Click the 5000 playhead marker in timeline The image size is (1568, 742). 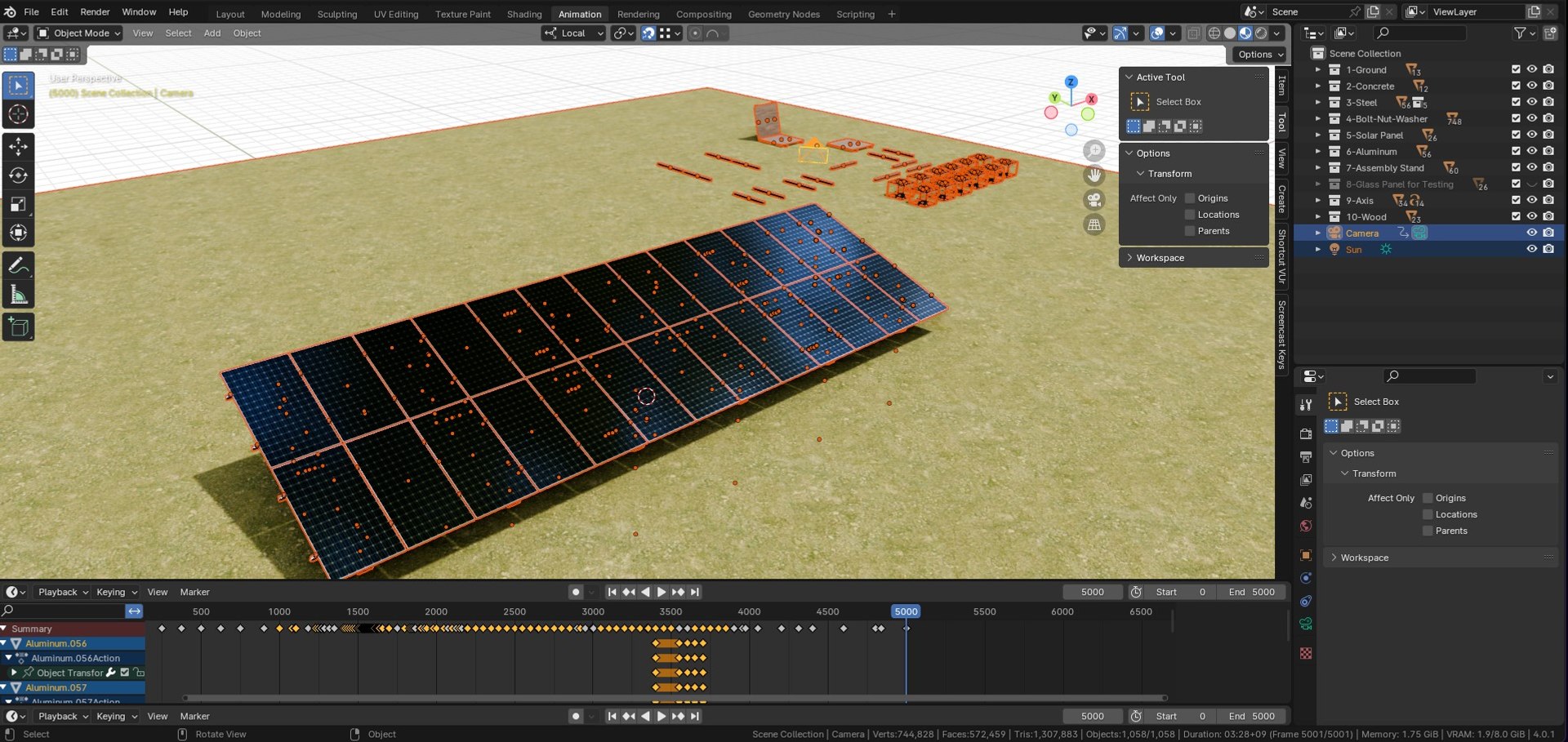coord(906,611)
